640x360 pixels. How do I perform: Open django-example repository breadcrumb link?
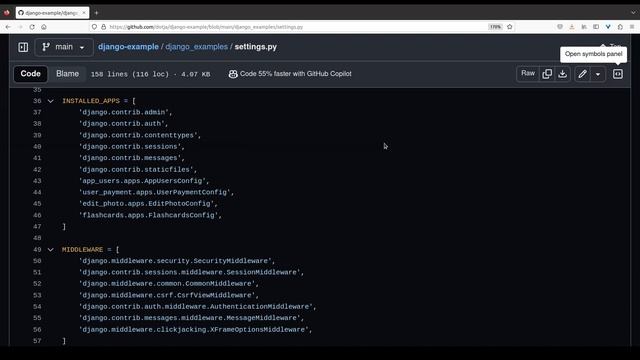click(x=128, y=47)
